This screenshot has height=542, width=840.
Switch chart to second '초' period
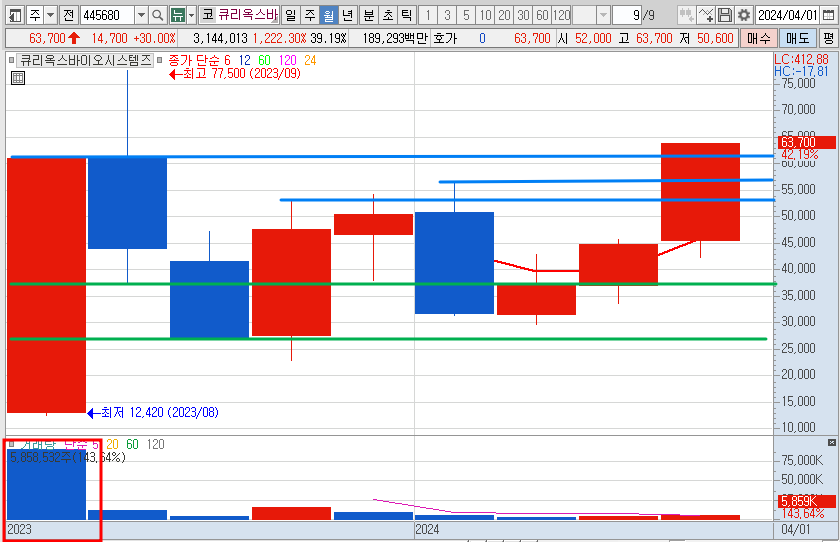coord(388,15)
